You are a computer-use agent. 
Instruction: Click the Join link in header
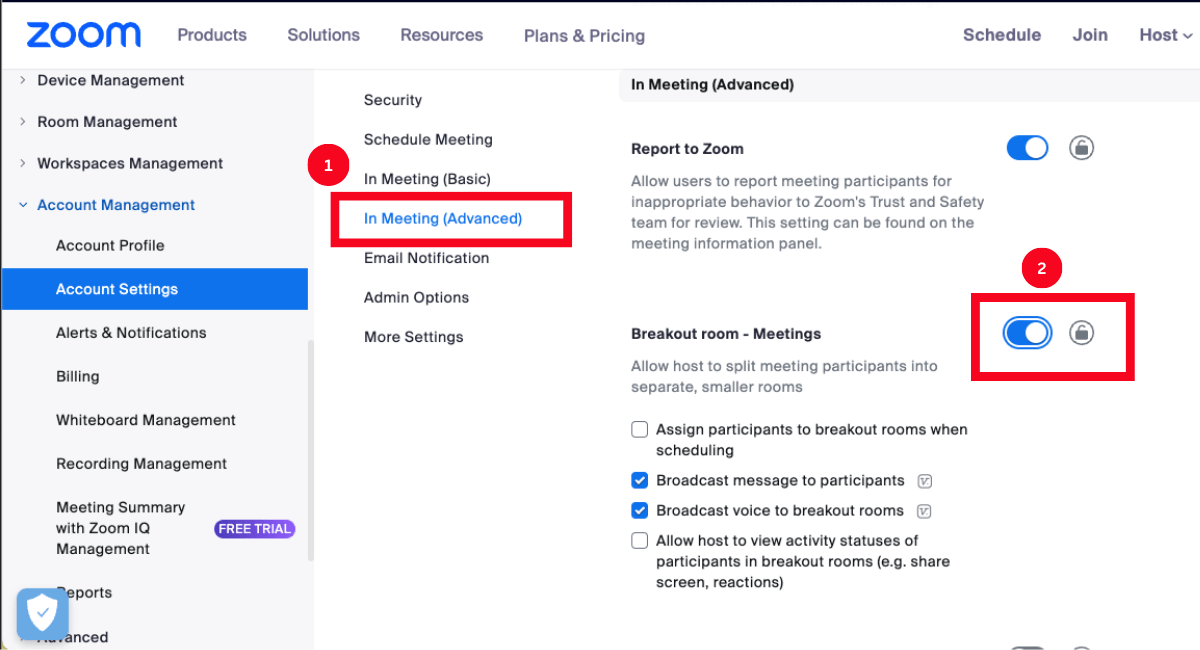click(x=1090, y=35)
